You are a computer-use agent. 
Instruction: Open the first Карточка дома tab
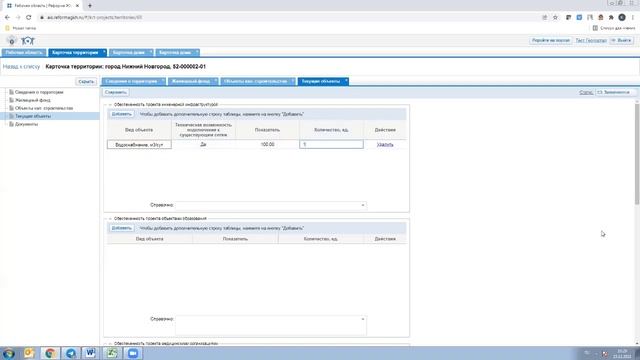click(x=129, y=53)
